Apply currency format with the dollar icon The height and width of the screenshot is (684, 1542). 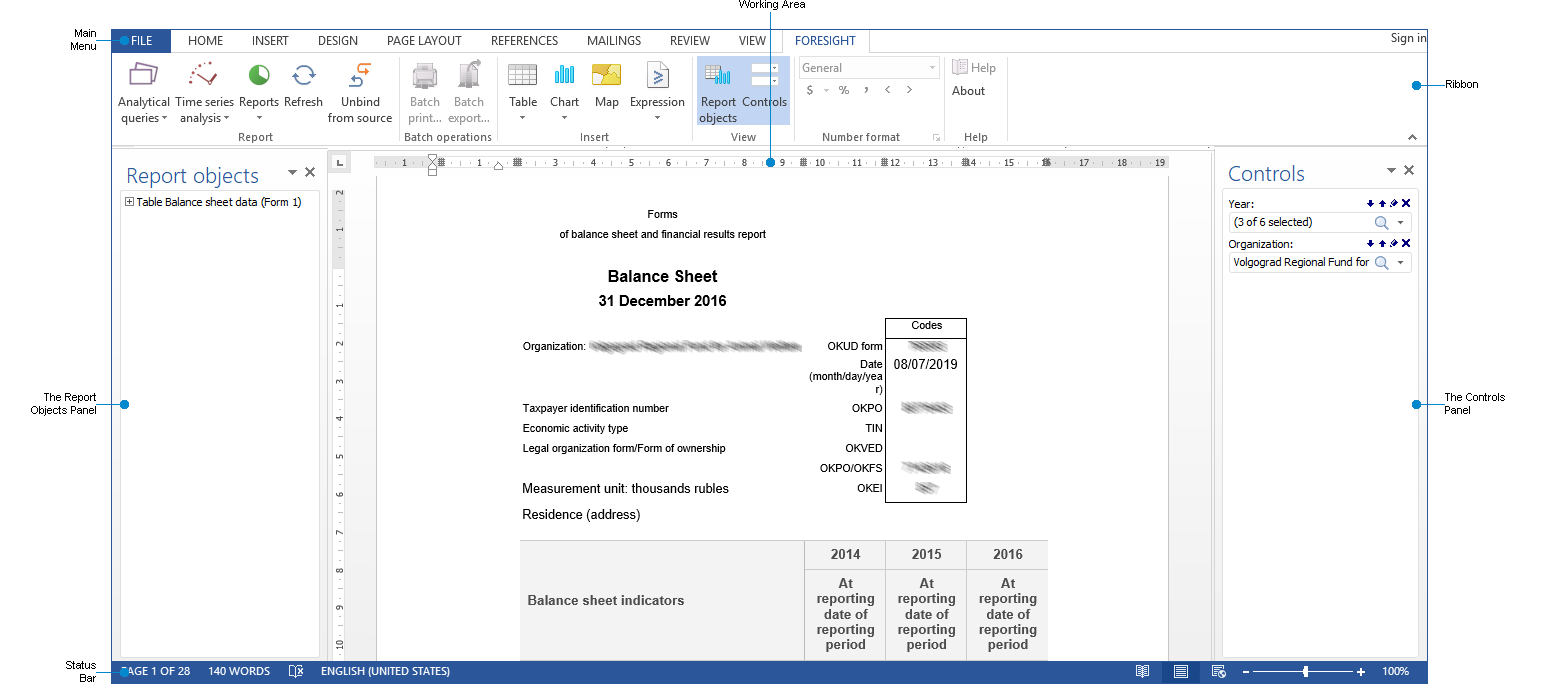click(x=809, y=89)
